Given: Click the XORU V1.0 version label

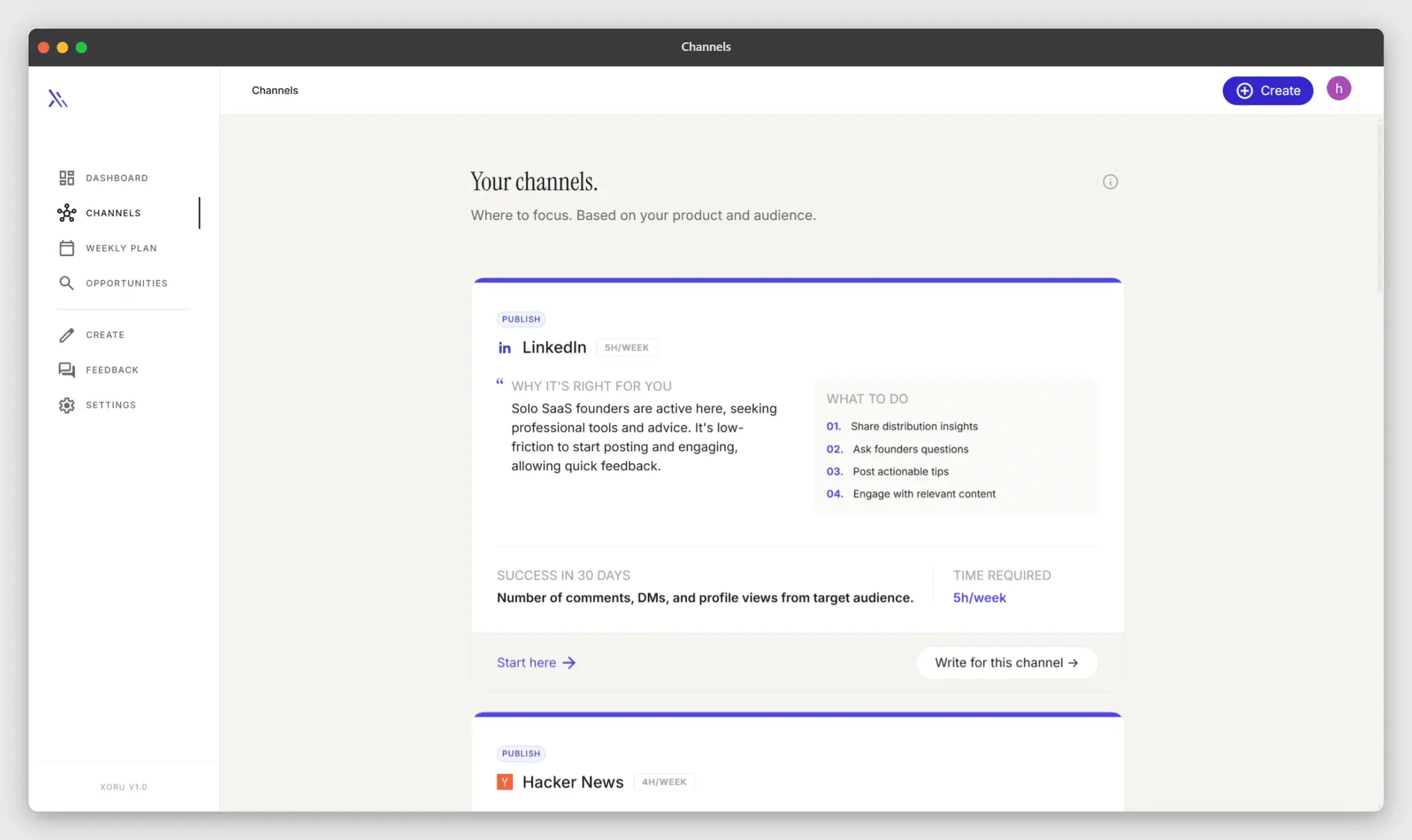Looking at the screenshot, I should (x=123, y=787).
